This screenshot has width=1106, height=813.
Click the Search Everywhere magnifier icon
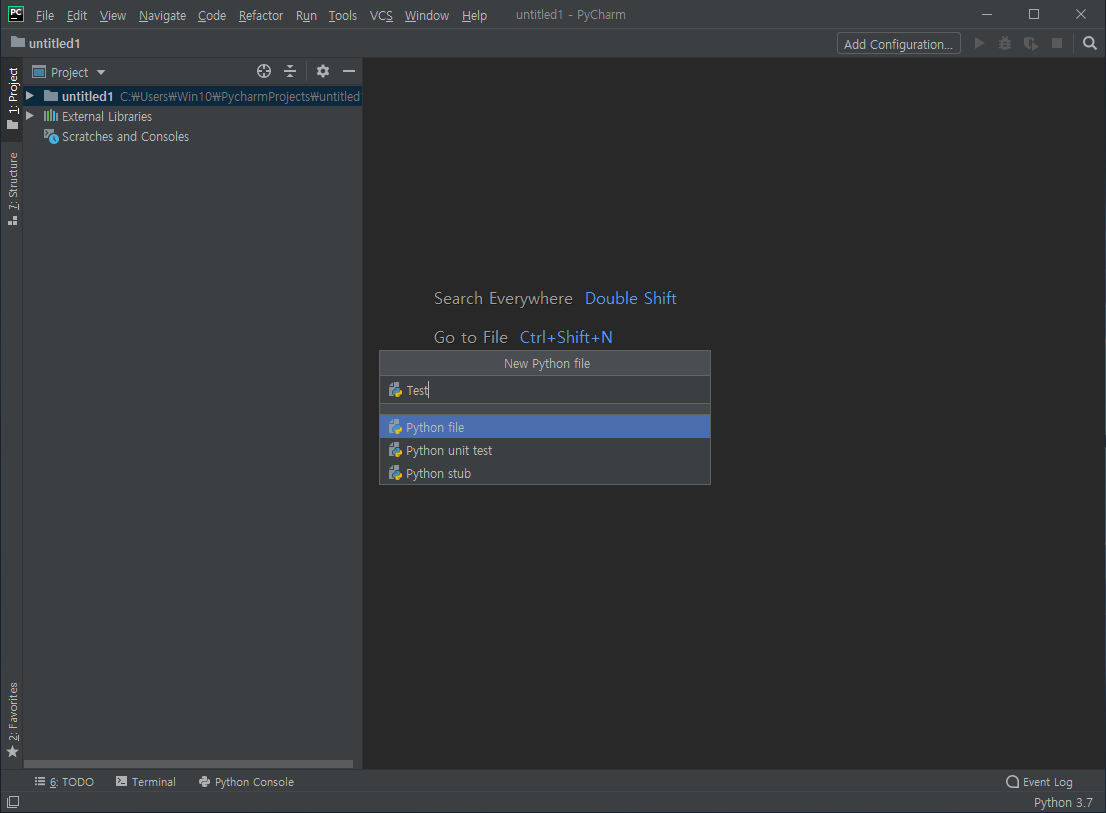tap(1089, 44)
